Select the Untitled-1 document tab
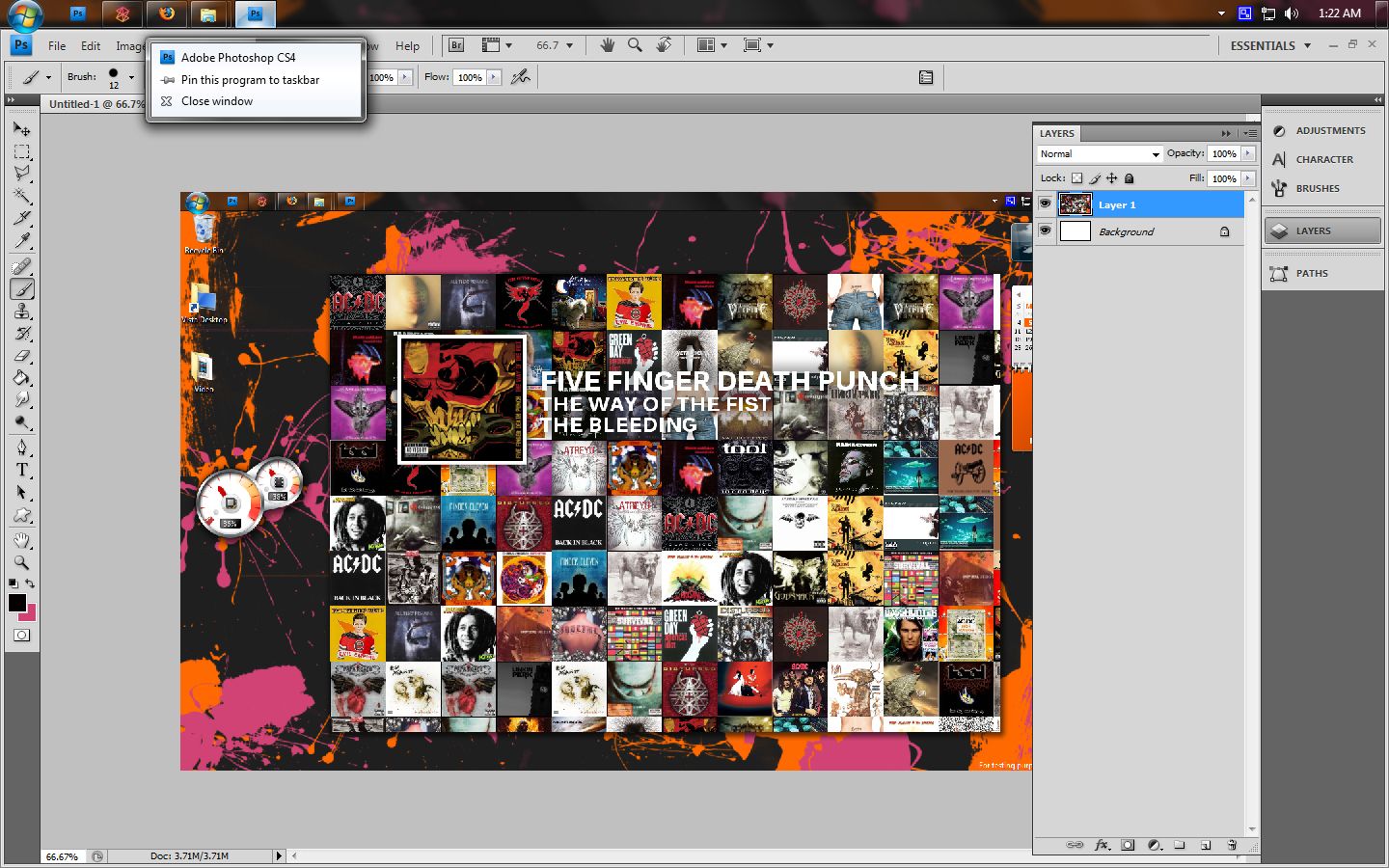This screenshot has height=868, width=1389. [x=95, y=103]
